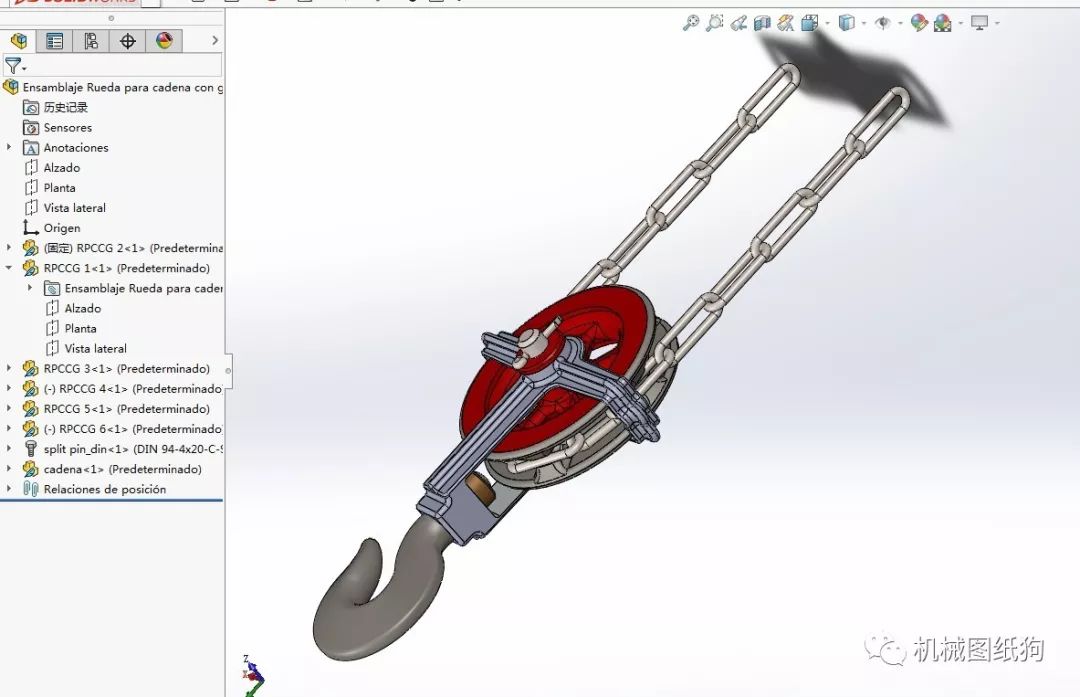
Task: Click the Display Style cube icon
Action: point(847,23)
